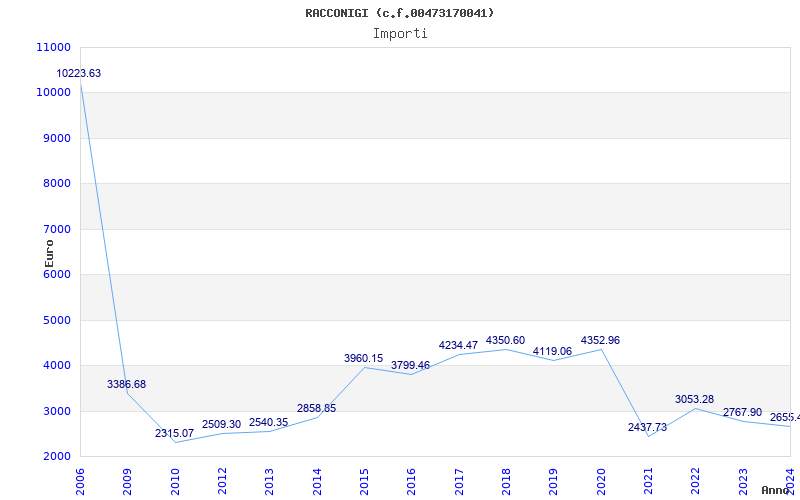800x500 pixels.
Task: Click the 2015 x-axis year label
Action: (364, 478)
